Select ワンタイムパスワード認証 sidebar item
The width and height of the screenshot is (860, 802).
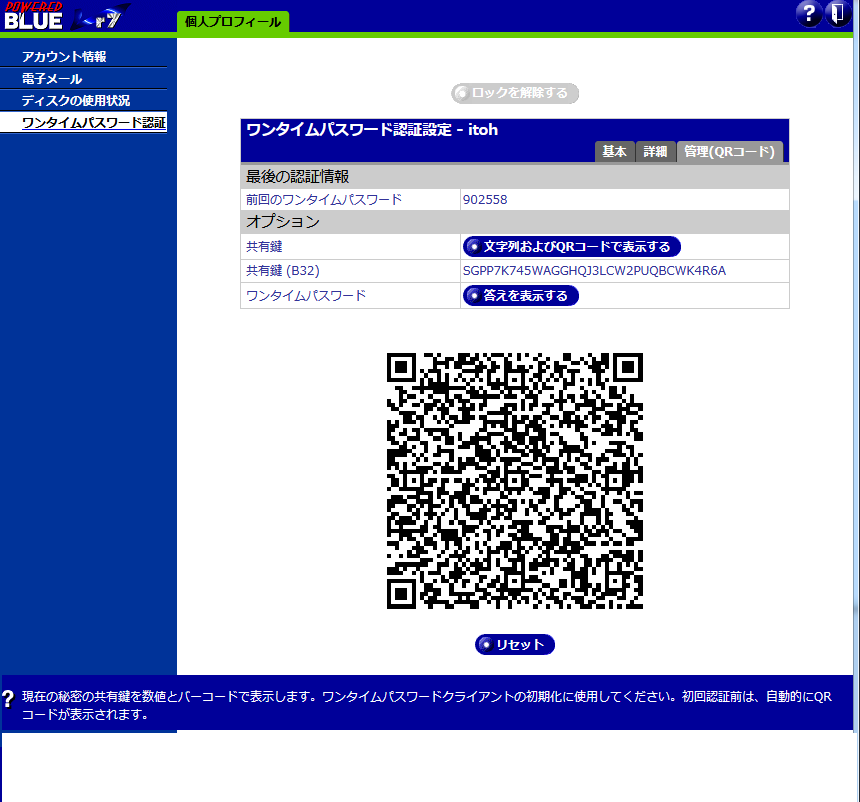point(93,122)
